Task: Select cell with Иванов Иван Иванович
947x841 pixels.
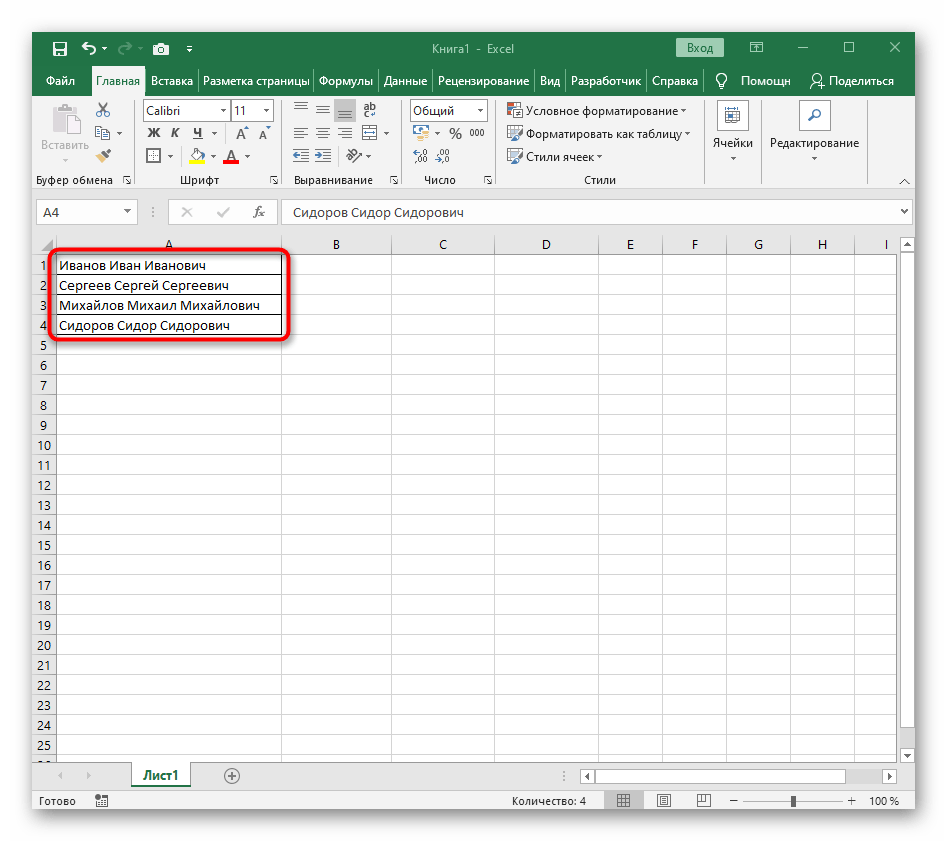Action: [x=168, y=265]
